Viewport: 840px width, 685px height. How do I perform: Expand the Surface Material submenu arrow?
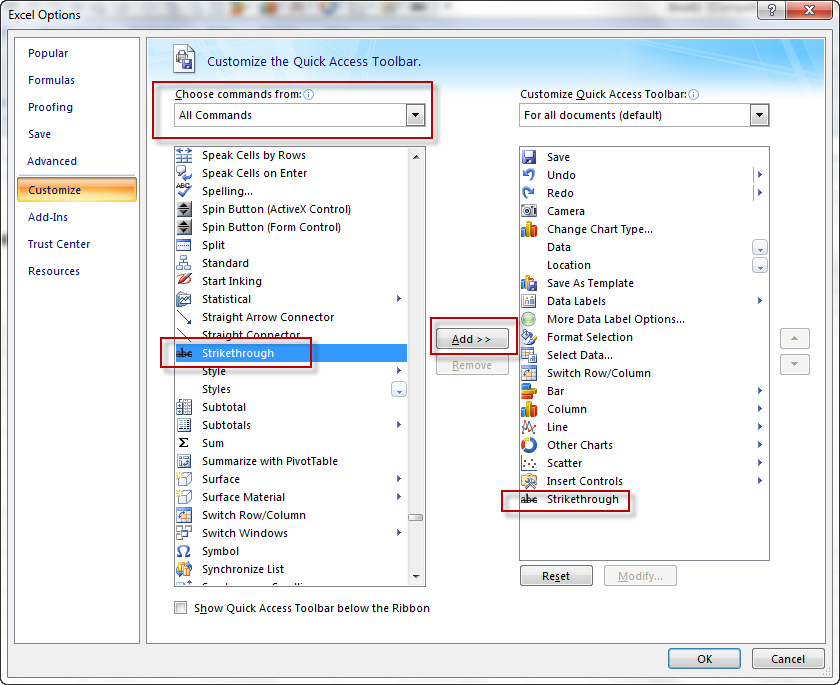399,496
